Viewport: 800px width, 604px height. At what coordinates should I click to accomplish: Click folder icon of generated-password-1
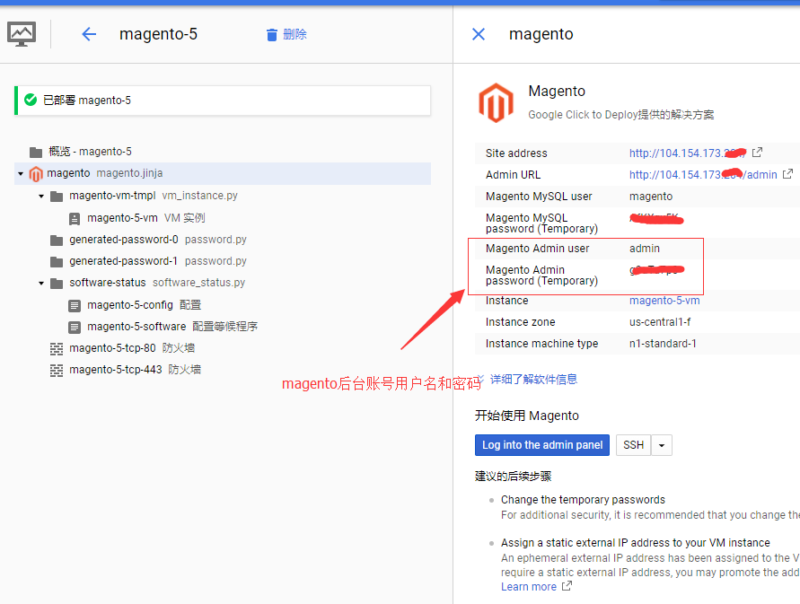(57, 262)
